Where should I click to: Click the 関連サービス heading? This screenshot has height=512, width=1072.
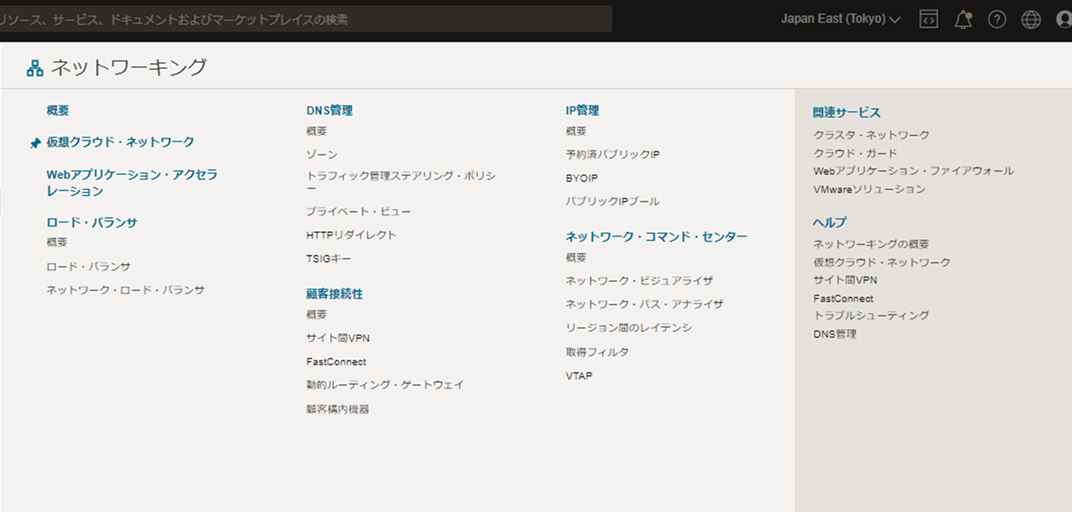(846, 113)
